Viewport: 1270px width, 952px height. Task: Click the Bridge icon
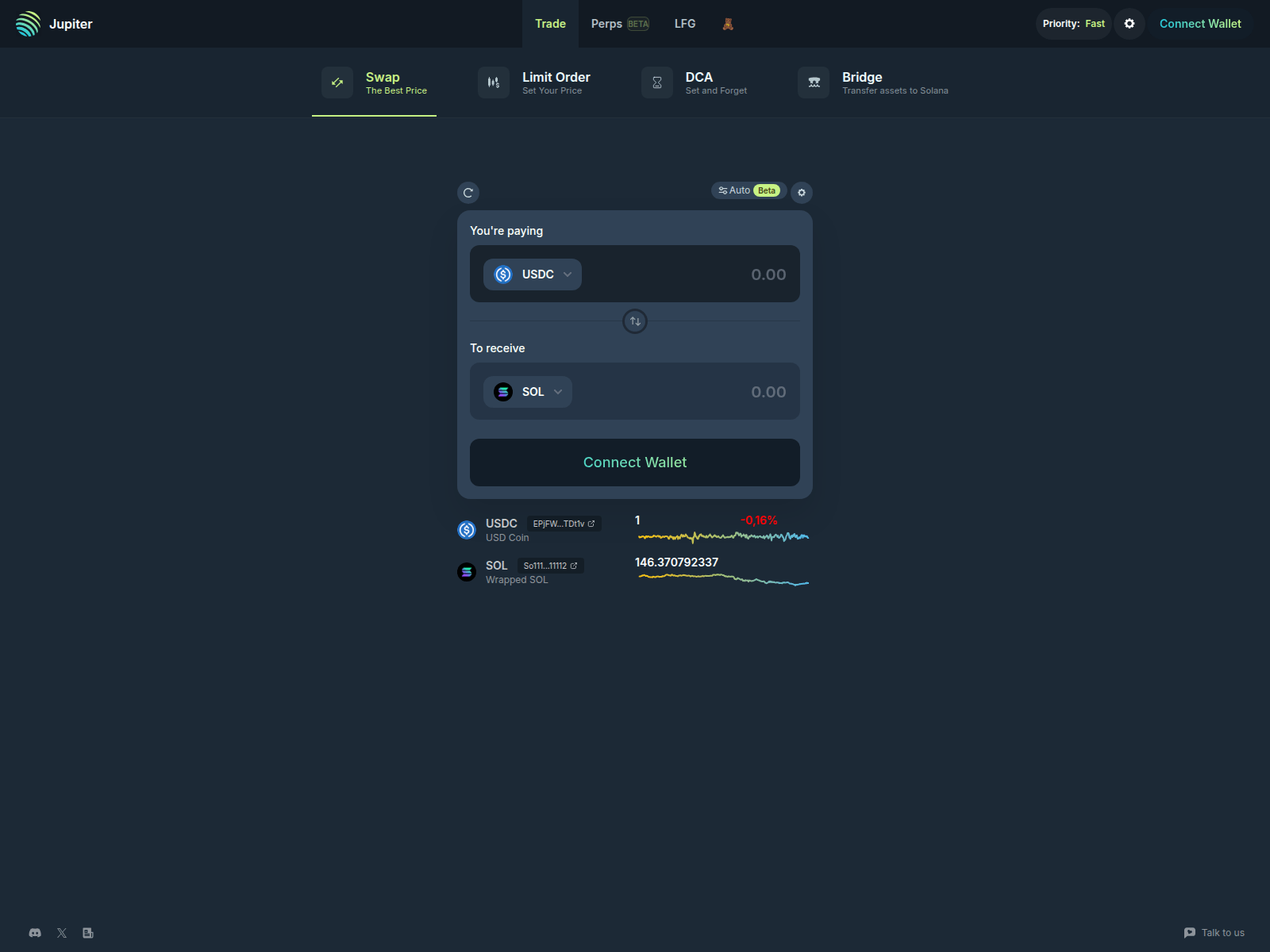tap(814, 83)
